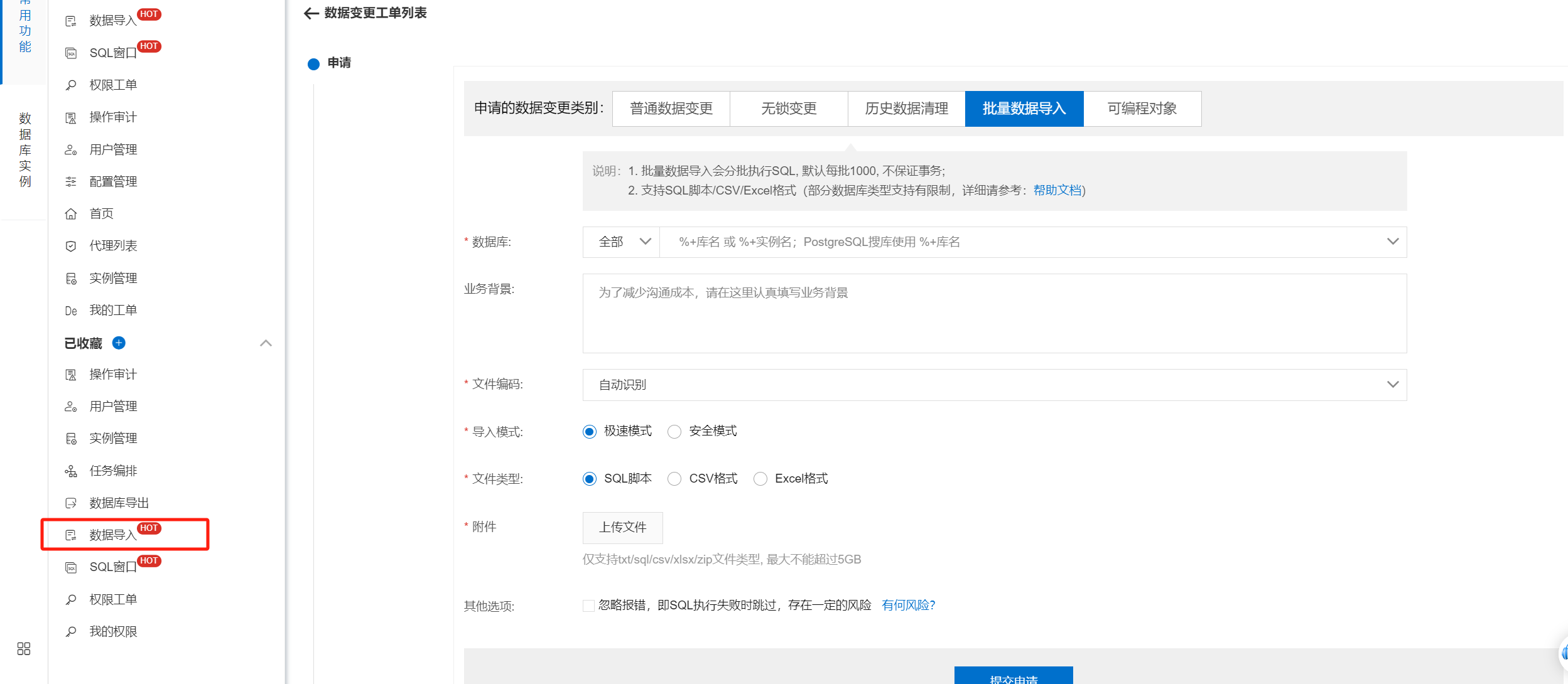Open the 有何风险? link

coord(909,605)
